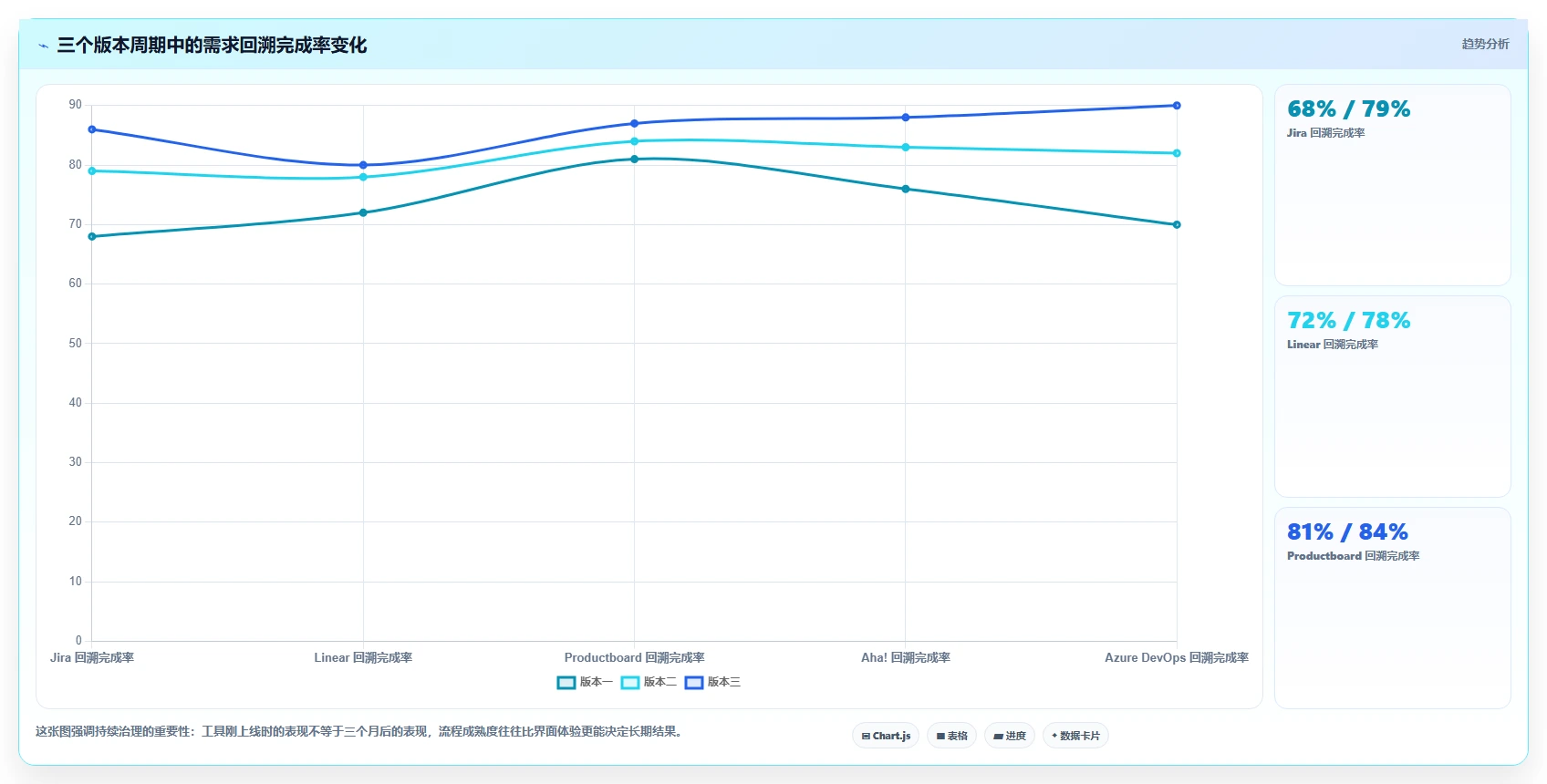Click 版本三 data point at Aha!
Viewport: 1547px width, 784px height.
[x=906, y=118]
